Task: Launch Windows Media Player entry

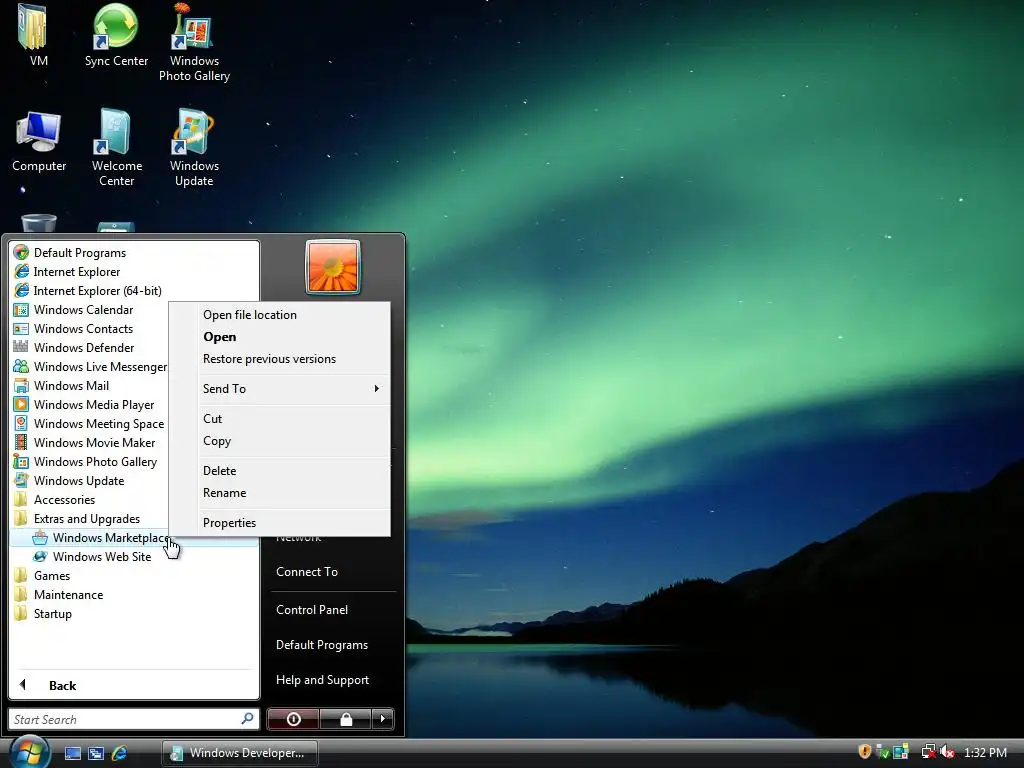Action: [90, 404]
